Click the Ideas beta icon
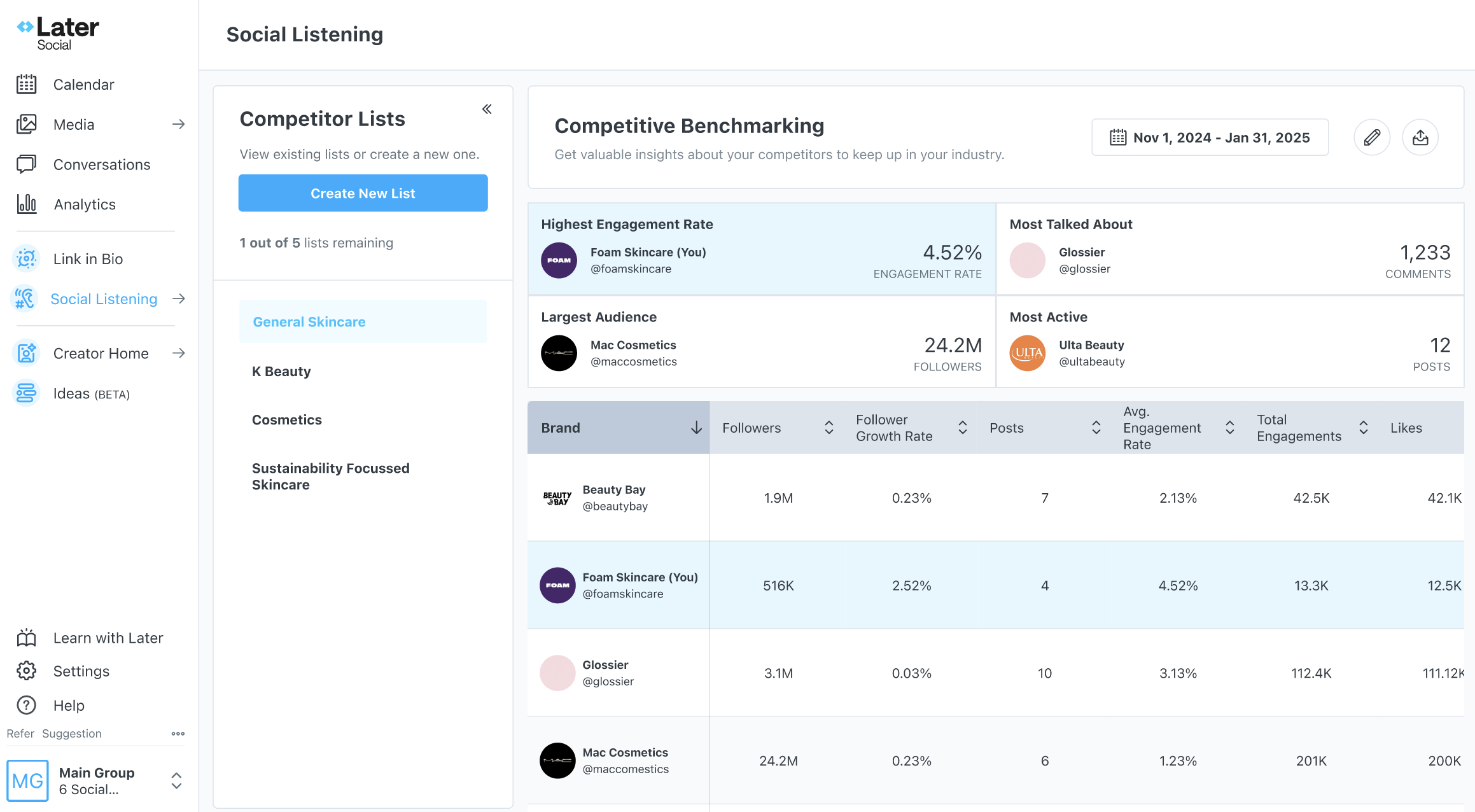Image resolution: width=1475 pixels, height=812 pixels. coord(26,393)
